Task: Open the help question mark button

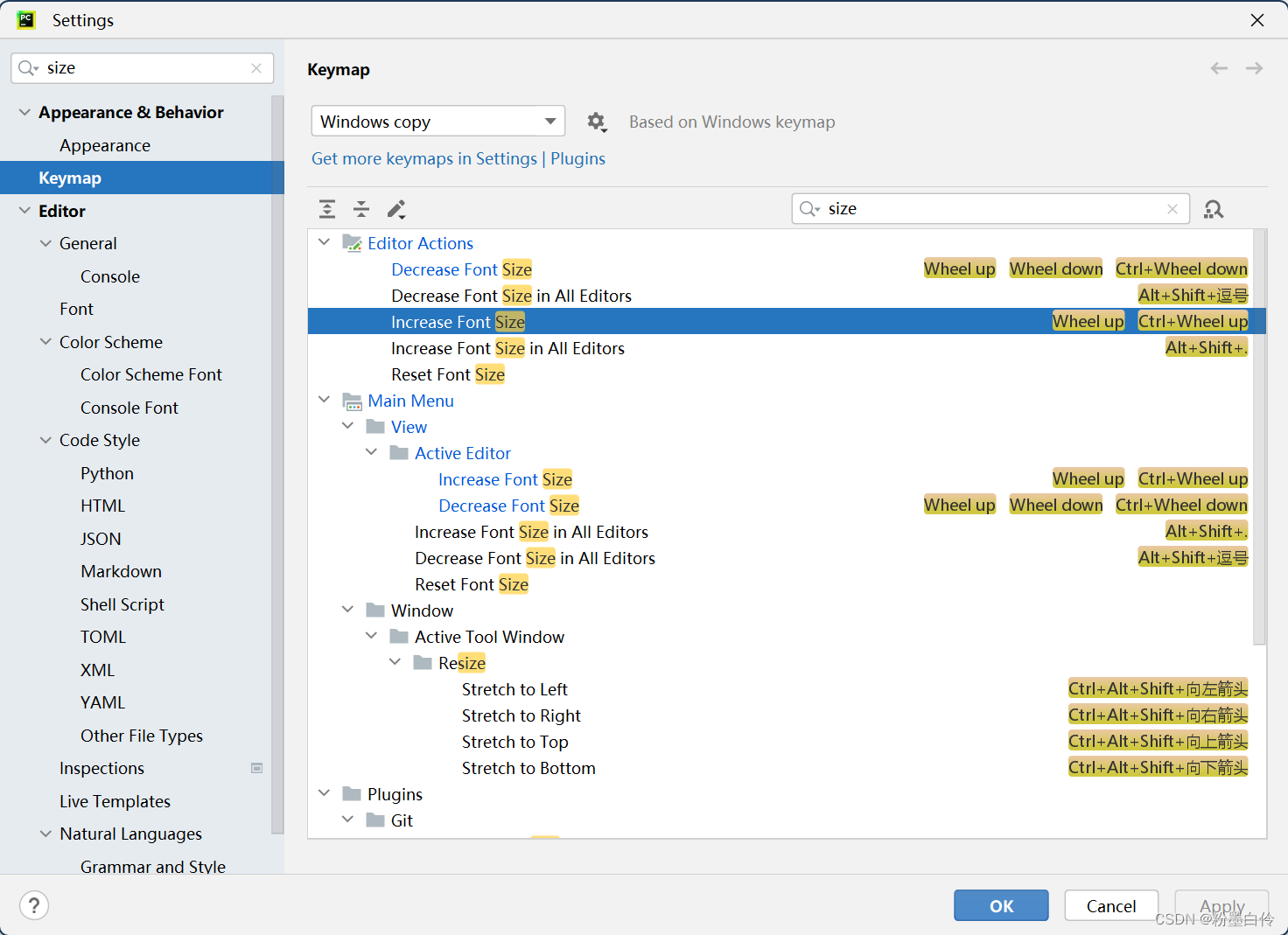Action: [34, 905]
